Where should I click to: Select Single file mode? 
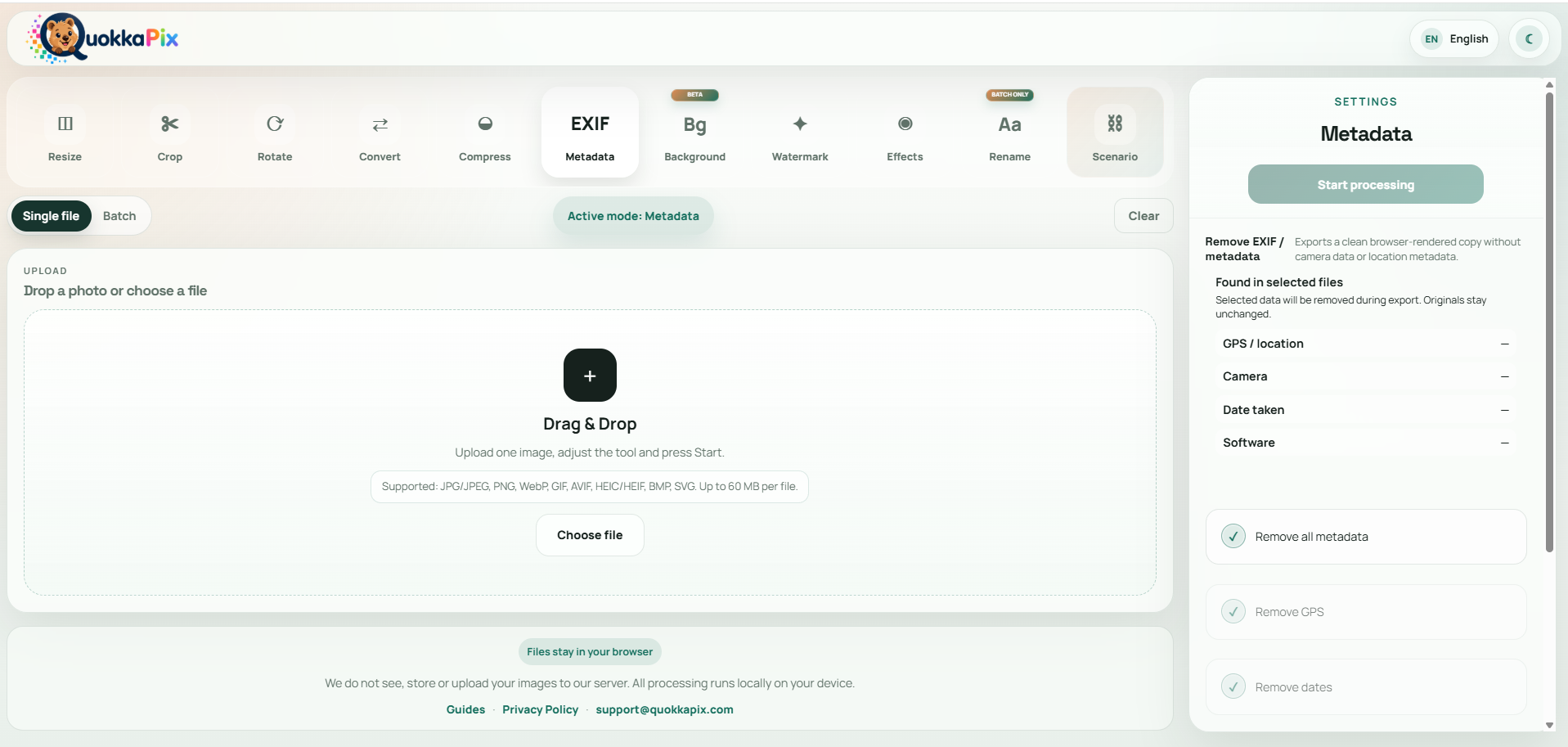(51, 216)
